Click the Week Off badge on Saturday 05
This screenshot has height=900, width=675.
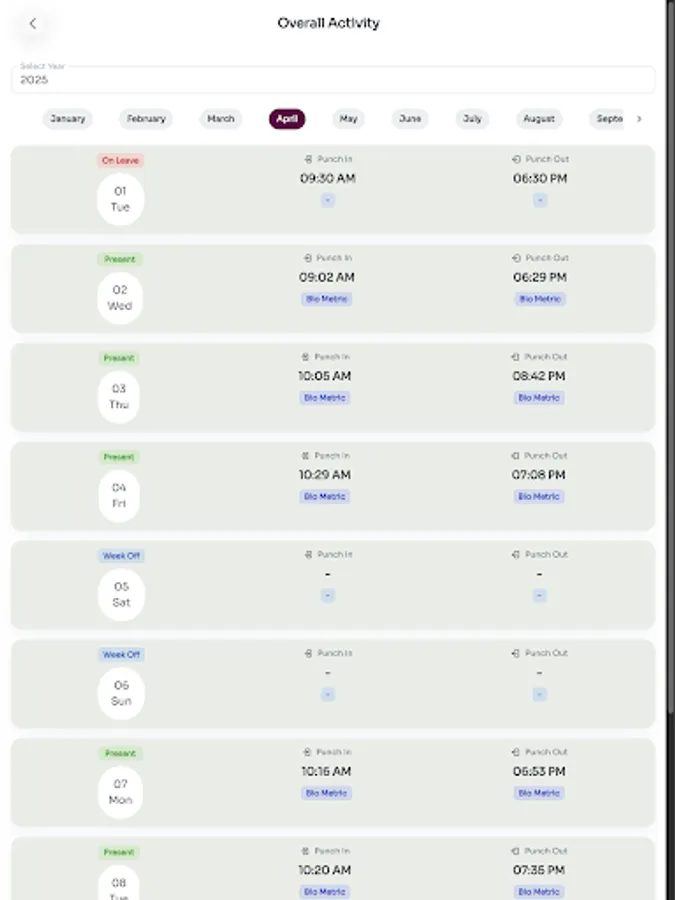[x=120, y=555]
